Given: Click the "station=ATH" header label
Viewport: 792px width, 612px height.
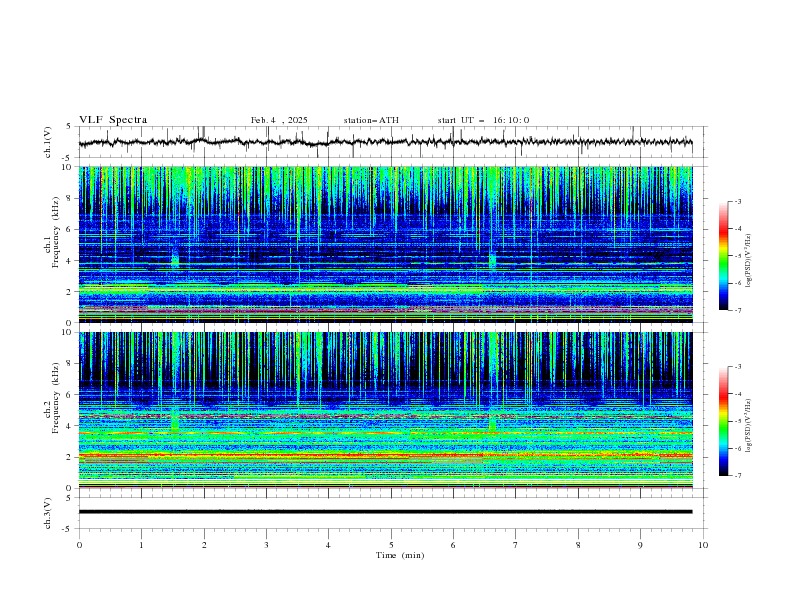Looking at the screenshot, I should point(371,120).
